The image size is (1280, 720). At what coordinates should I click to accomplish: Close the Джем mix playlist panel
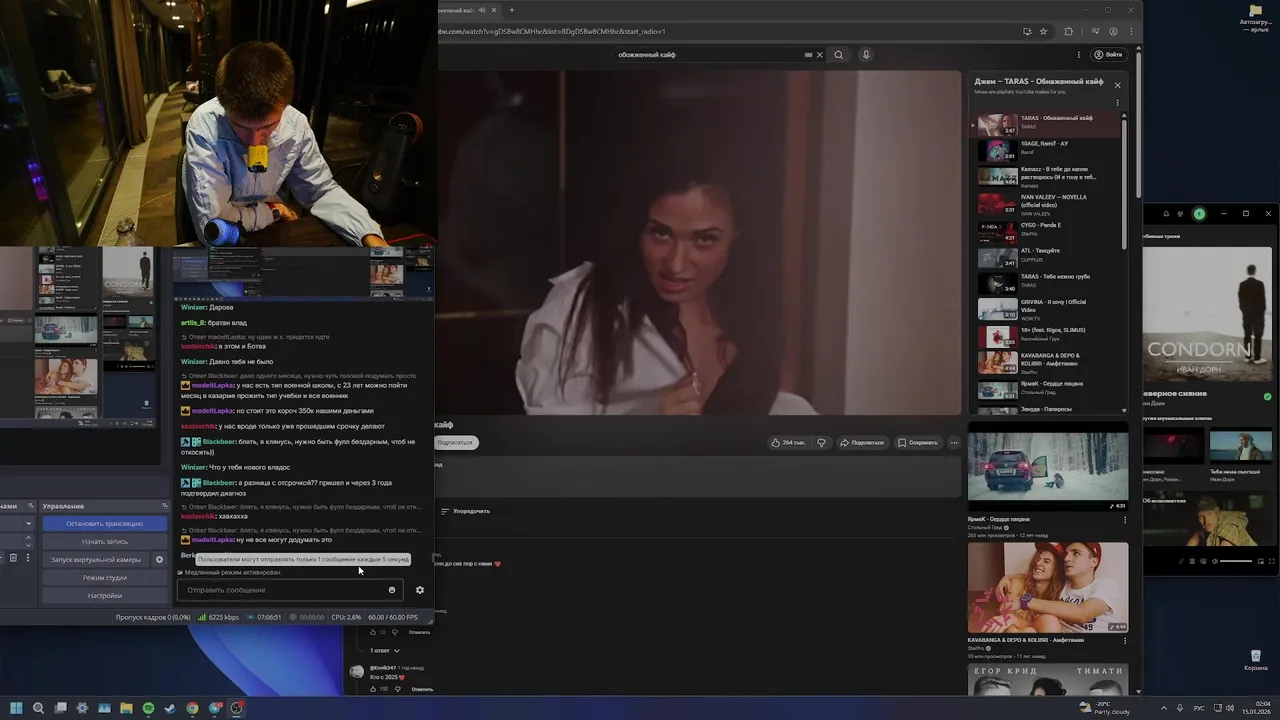pyautogui.click(x=1117, y=85)
